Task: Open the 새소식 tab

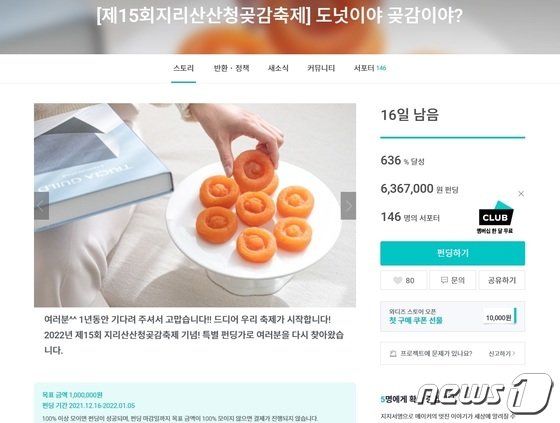Action: tap(278, 68)
